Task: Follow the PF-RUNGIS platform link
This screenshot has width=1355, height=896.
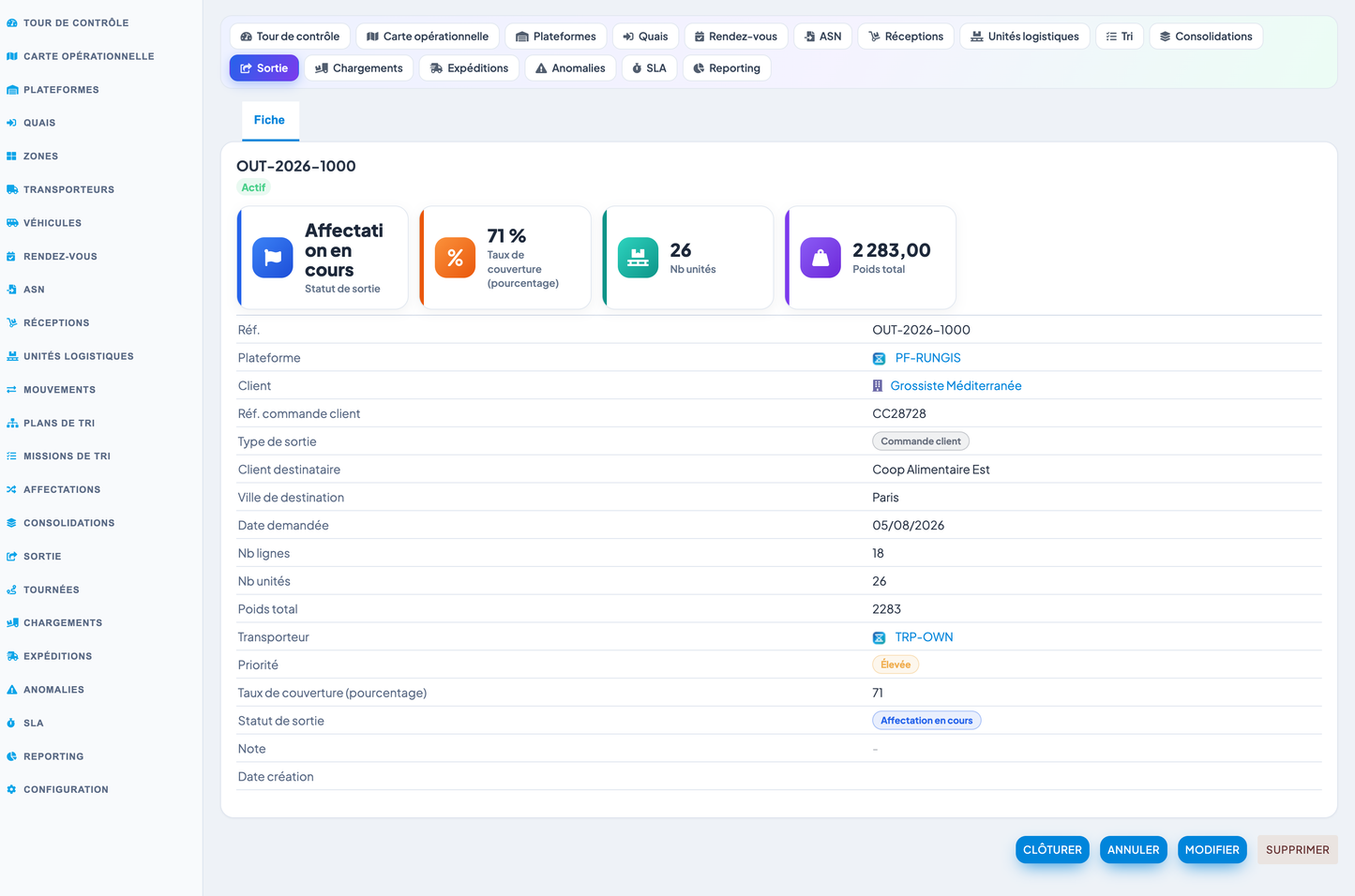Action: [x=927, y=358]
